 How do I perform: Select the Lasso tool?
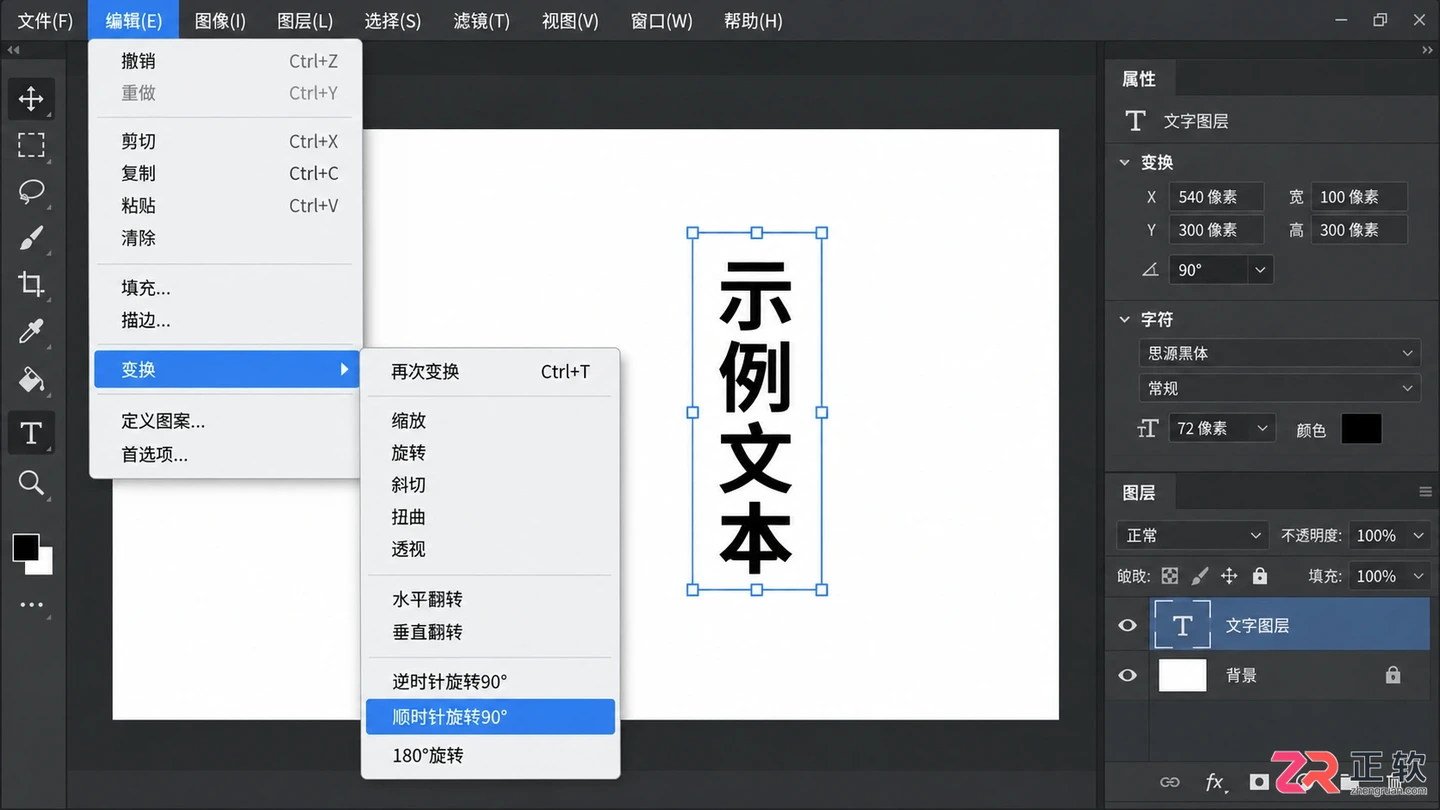coord(31,192)
